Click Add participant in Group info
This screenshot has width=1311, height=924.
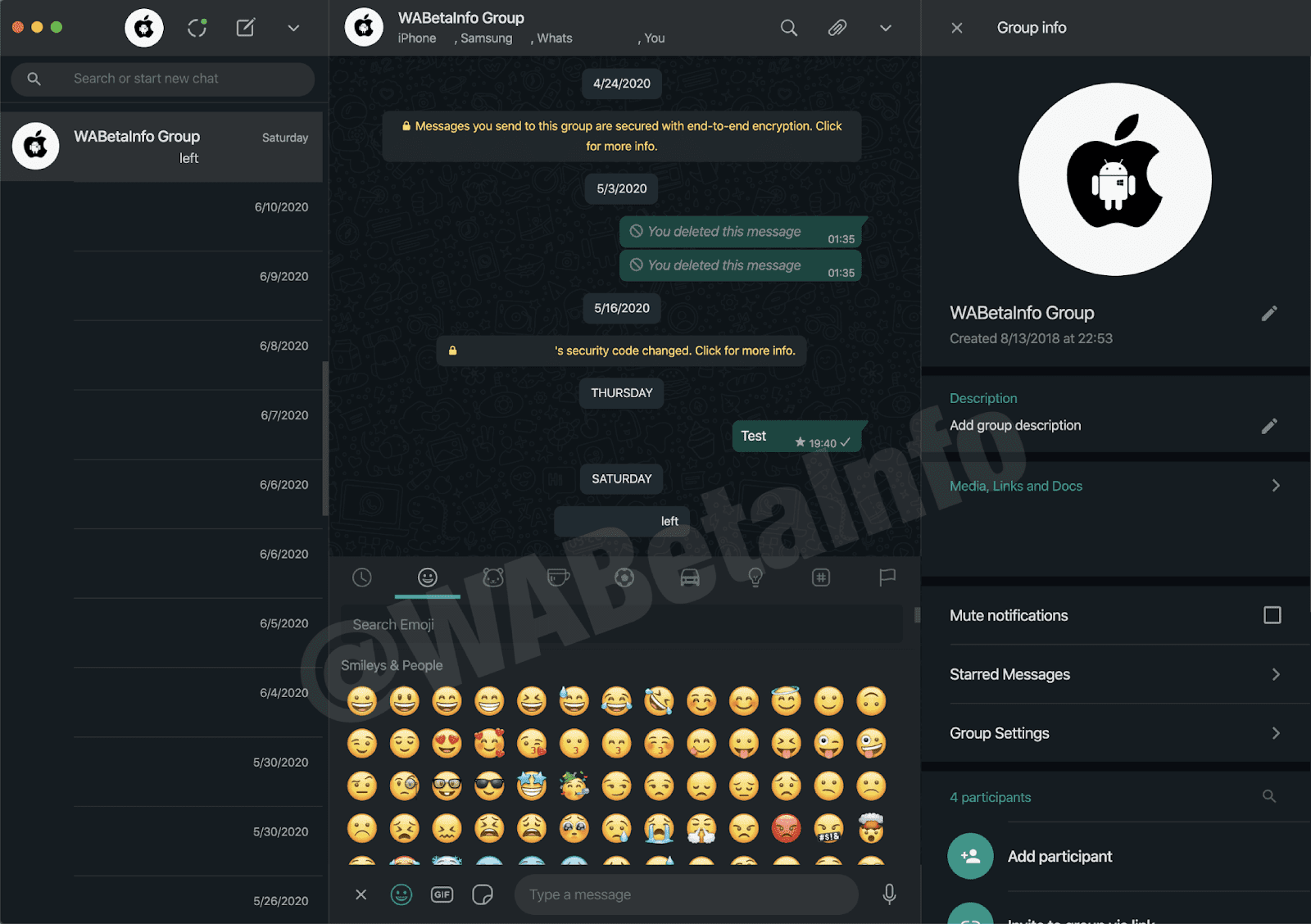click(1059, 855)
